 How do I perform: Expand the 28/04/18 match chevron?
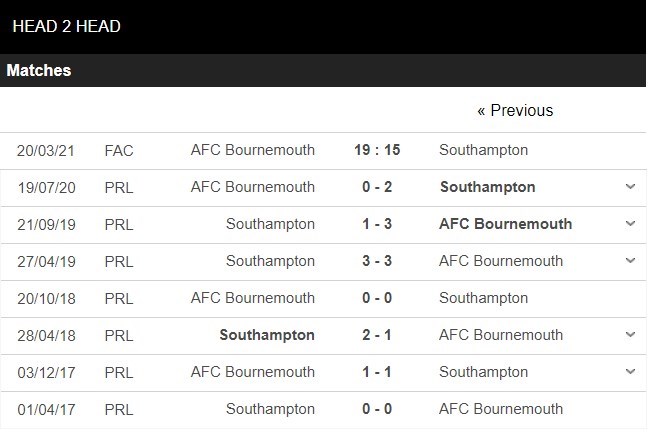coord(630,335)
